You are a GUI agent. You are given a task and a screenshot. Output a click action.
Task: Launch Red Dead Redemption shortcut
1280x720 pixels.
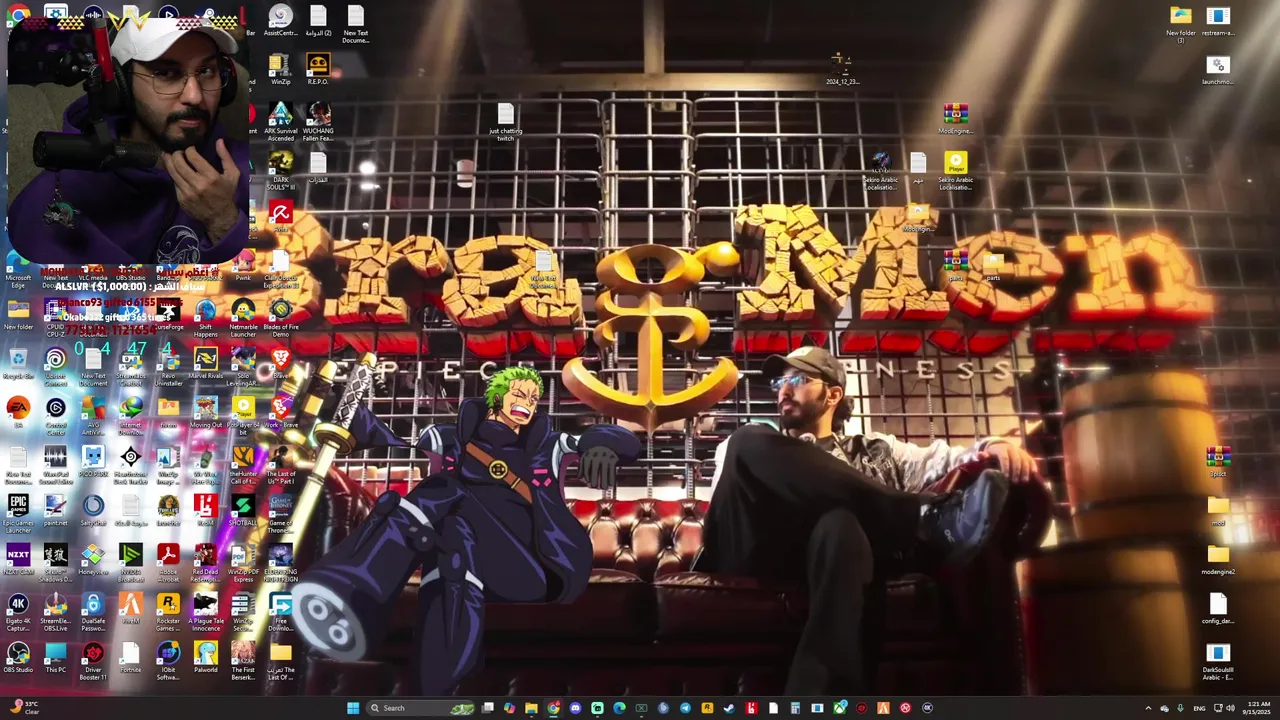pos(206,562)
